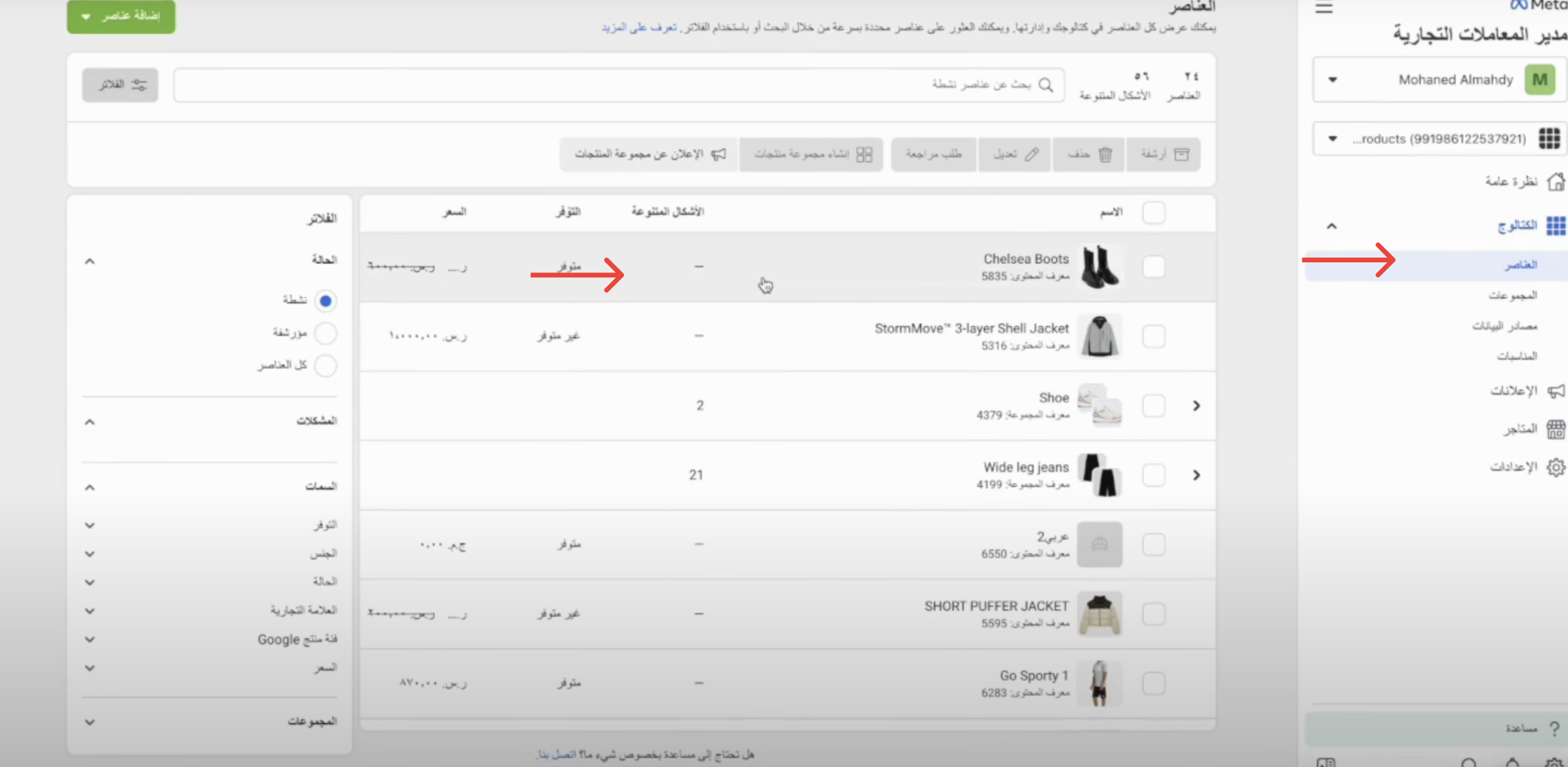Check the Chelsea Boots row checkbox
Screen dimensions: 1568x767
pyautogui.click(x=1153, y=267)
